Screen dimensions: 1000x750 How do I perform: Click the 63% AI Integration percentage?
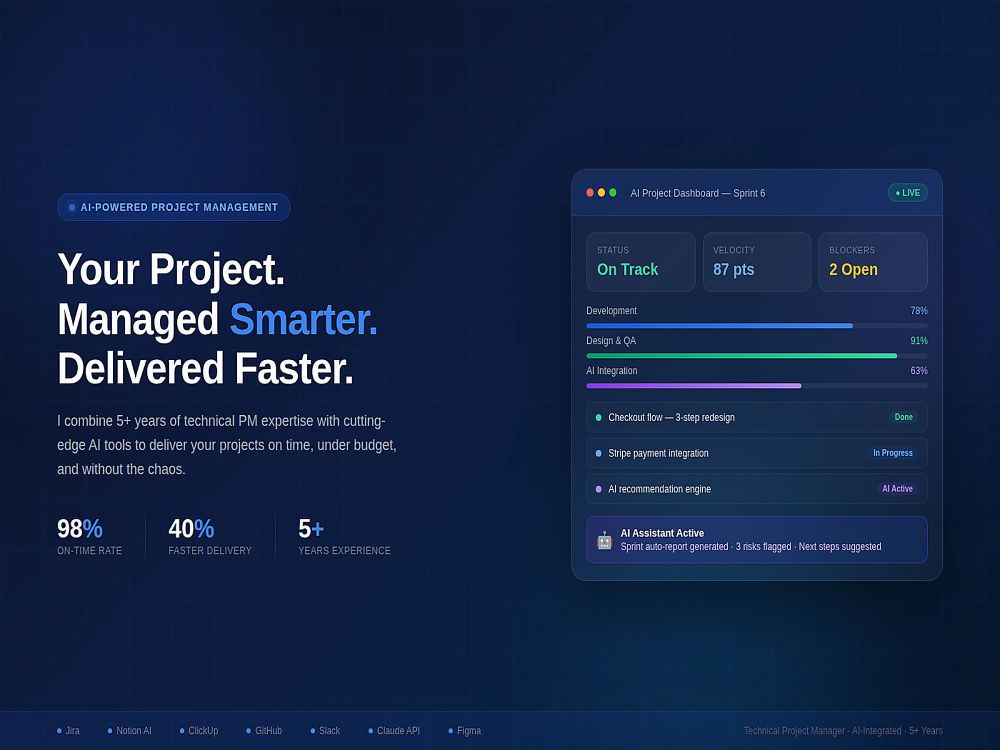[x=919, y=371]
